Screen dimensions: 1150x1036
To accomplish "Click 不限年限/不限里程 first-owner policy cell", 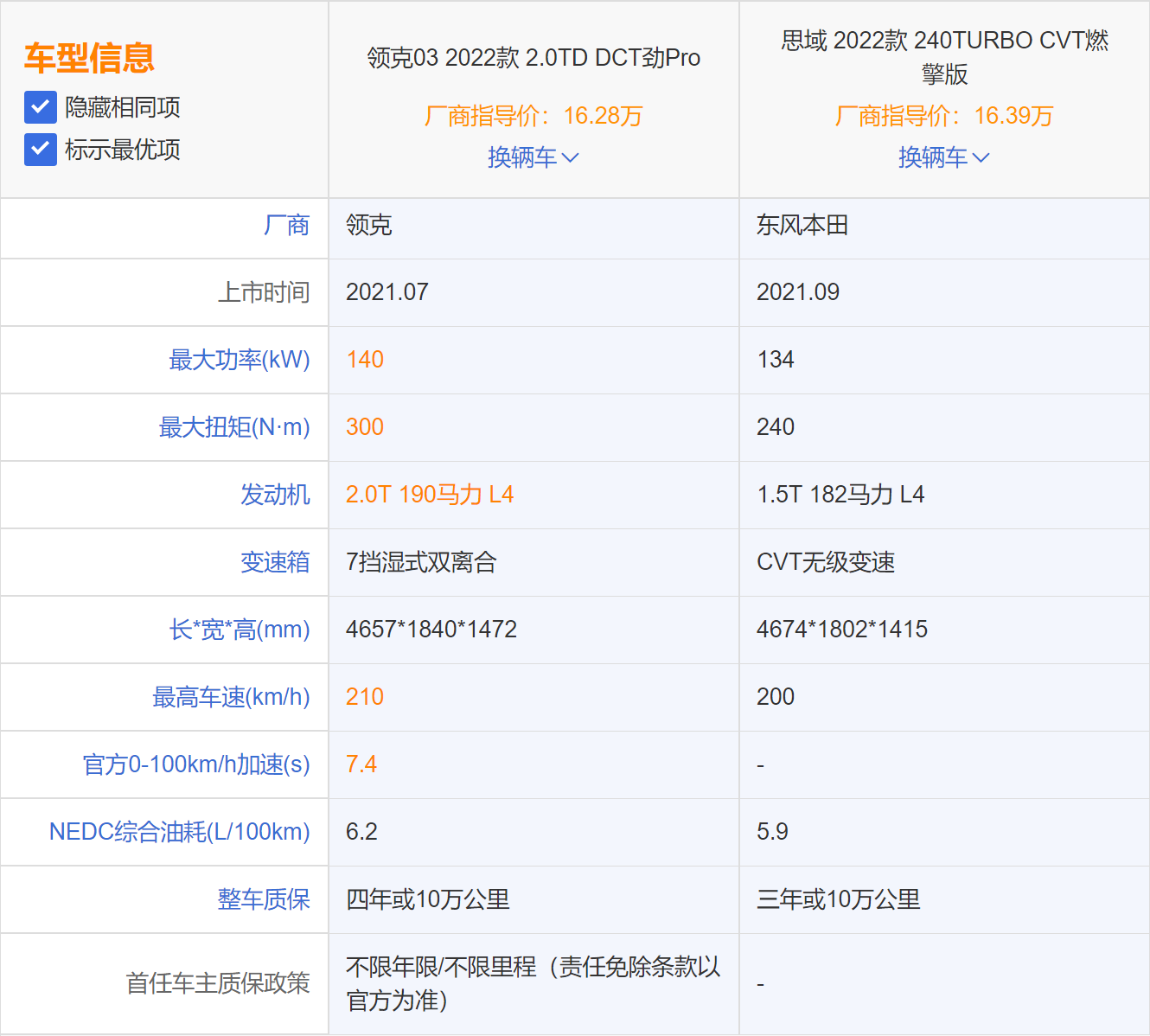I will click(533, 983).
